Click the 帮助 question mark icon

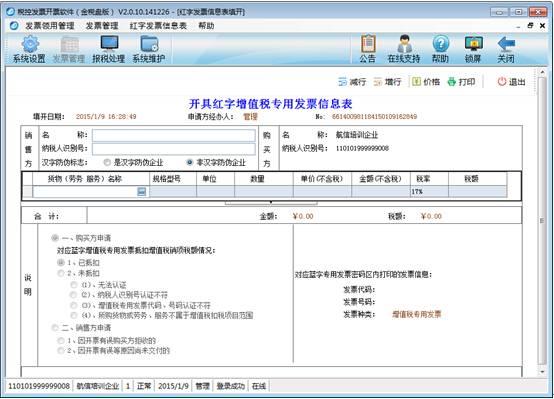tap(441, 43)
